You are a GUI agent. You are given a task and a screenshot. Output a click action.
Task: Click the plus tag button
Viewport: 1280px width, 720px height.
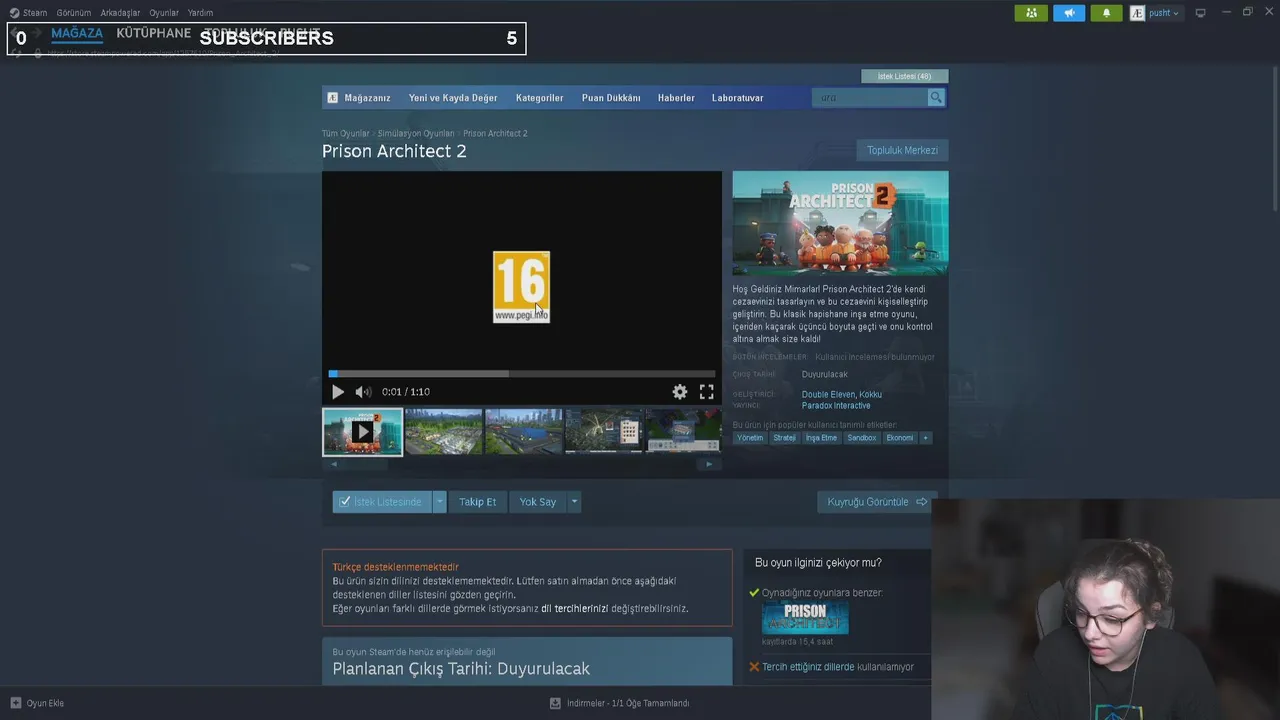point(925,438)
